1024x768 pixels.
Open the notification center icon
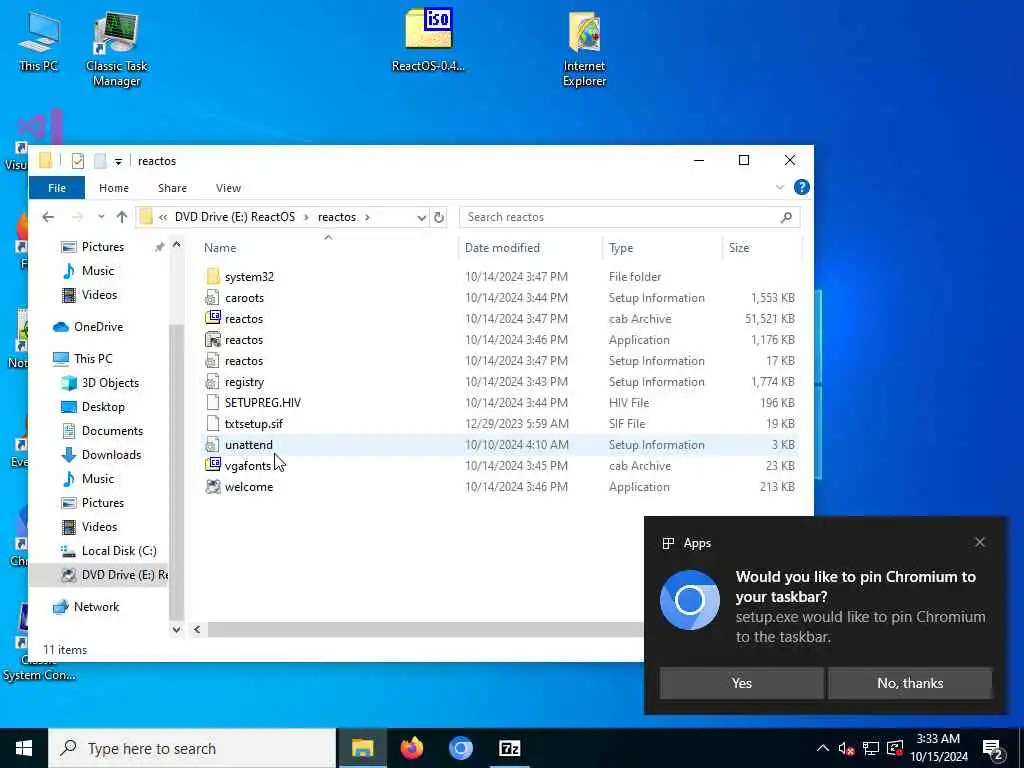tap(993, 748)
